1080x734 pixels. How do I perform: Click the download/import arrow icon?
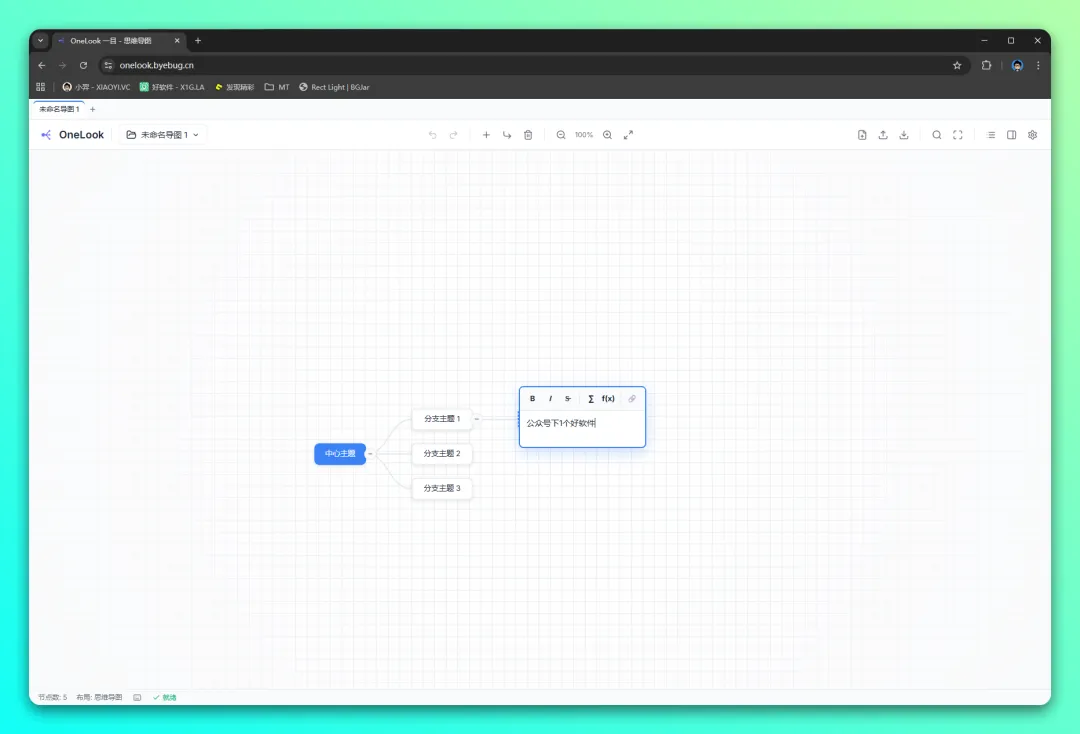pos(904,135)
